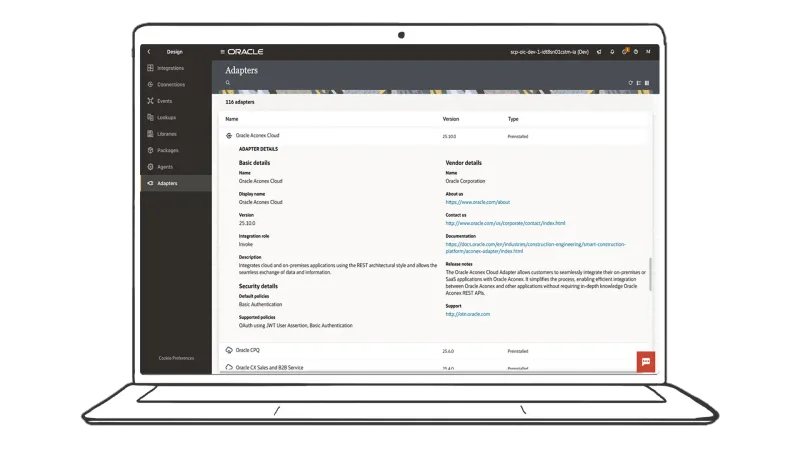Switch to grid view layout icon
The height and width of the screenshot is (450, 800).
tap(647, 83)
